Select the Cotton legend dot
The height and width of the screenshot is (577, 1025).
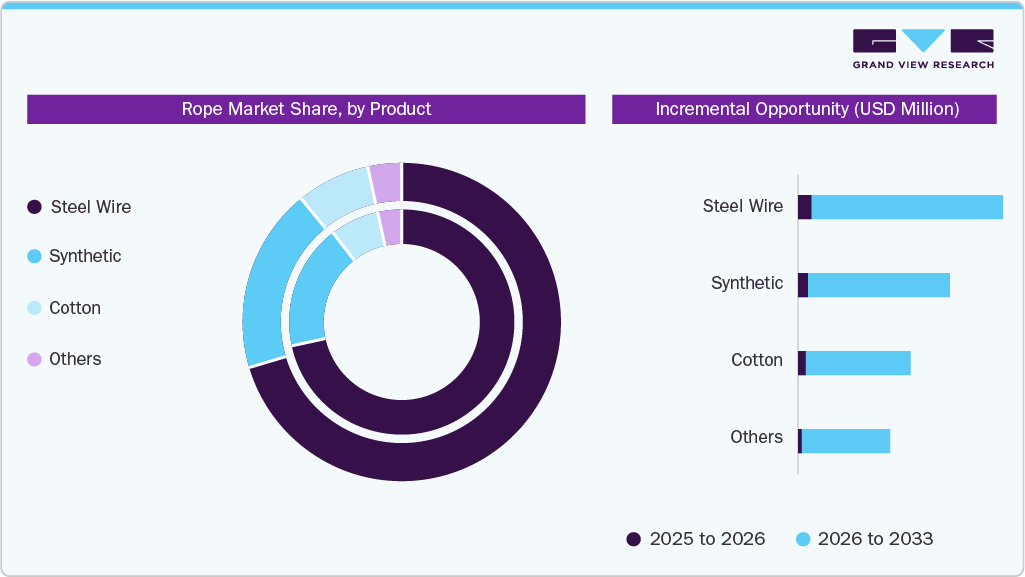pyautogui.click(x=35, y=308)
